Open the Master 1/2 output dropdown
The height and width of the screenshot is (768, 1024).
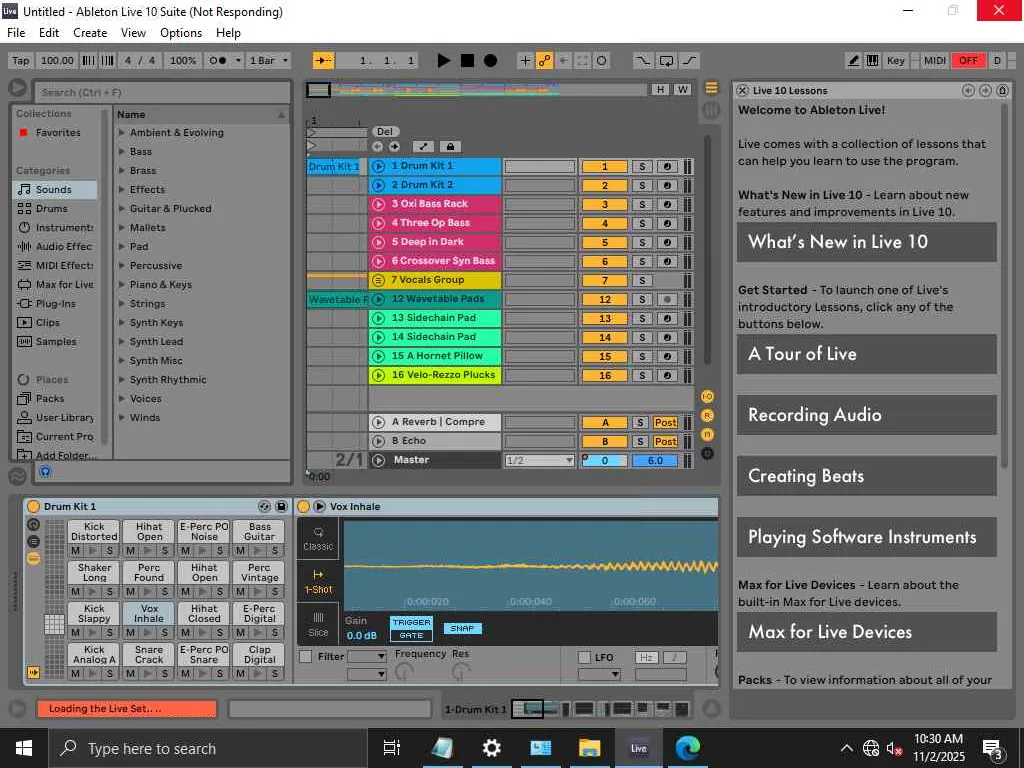point(539,460)
